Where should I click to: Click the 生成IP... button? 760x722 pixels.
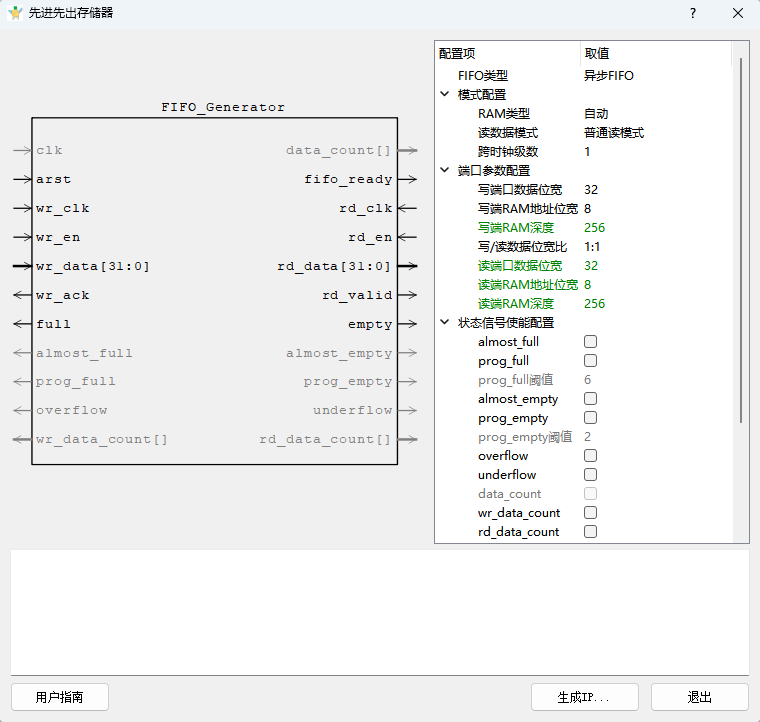(585, 697)
